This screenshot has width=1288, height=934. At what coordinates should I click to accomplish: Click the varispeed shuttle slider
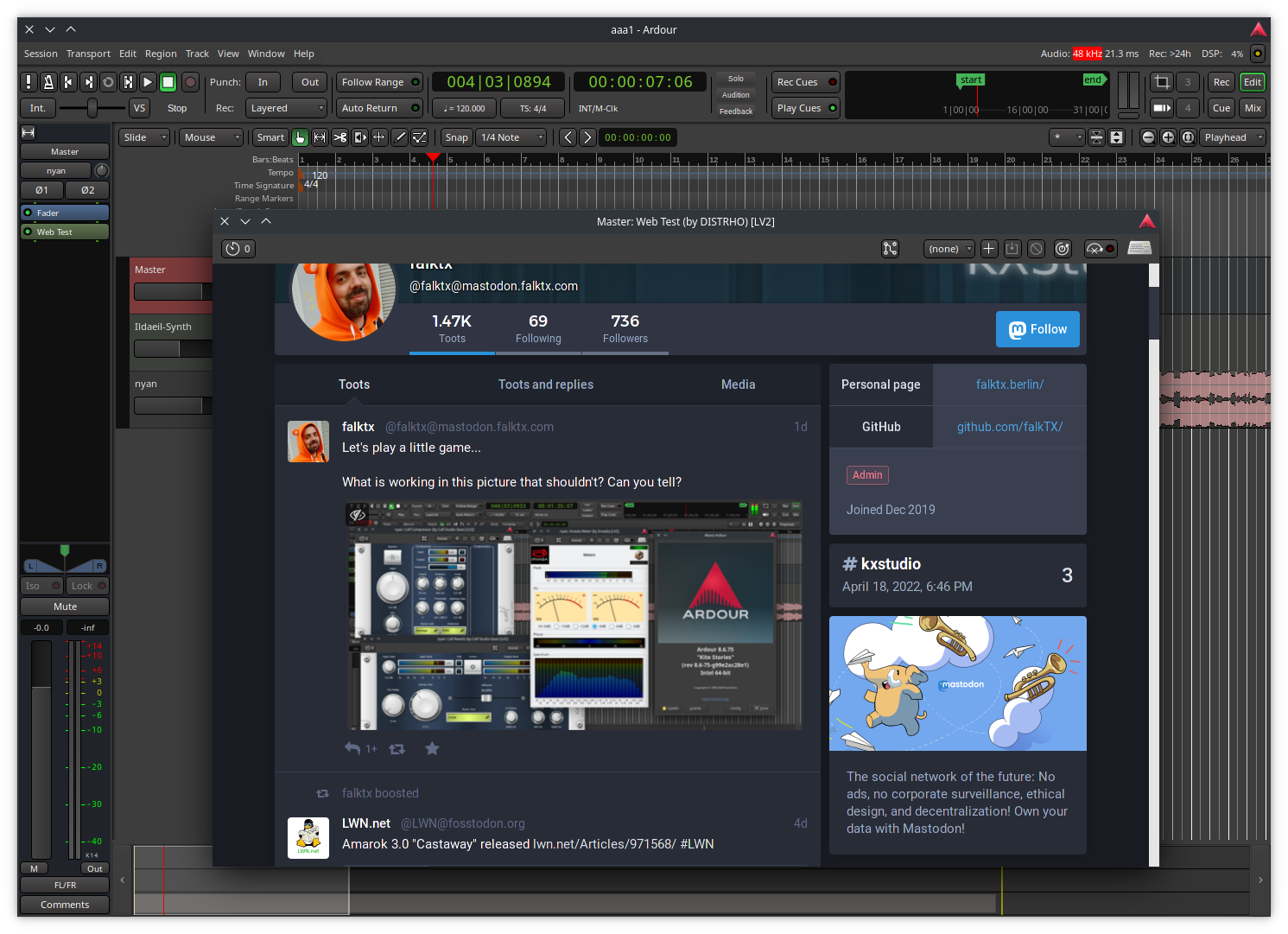[92, 108]
